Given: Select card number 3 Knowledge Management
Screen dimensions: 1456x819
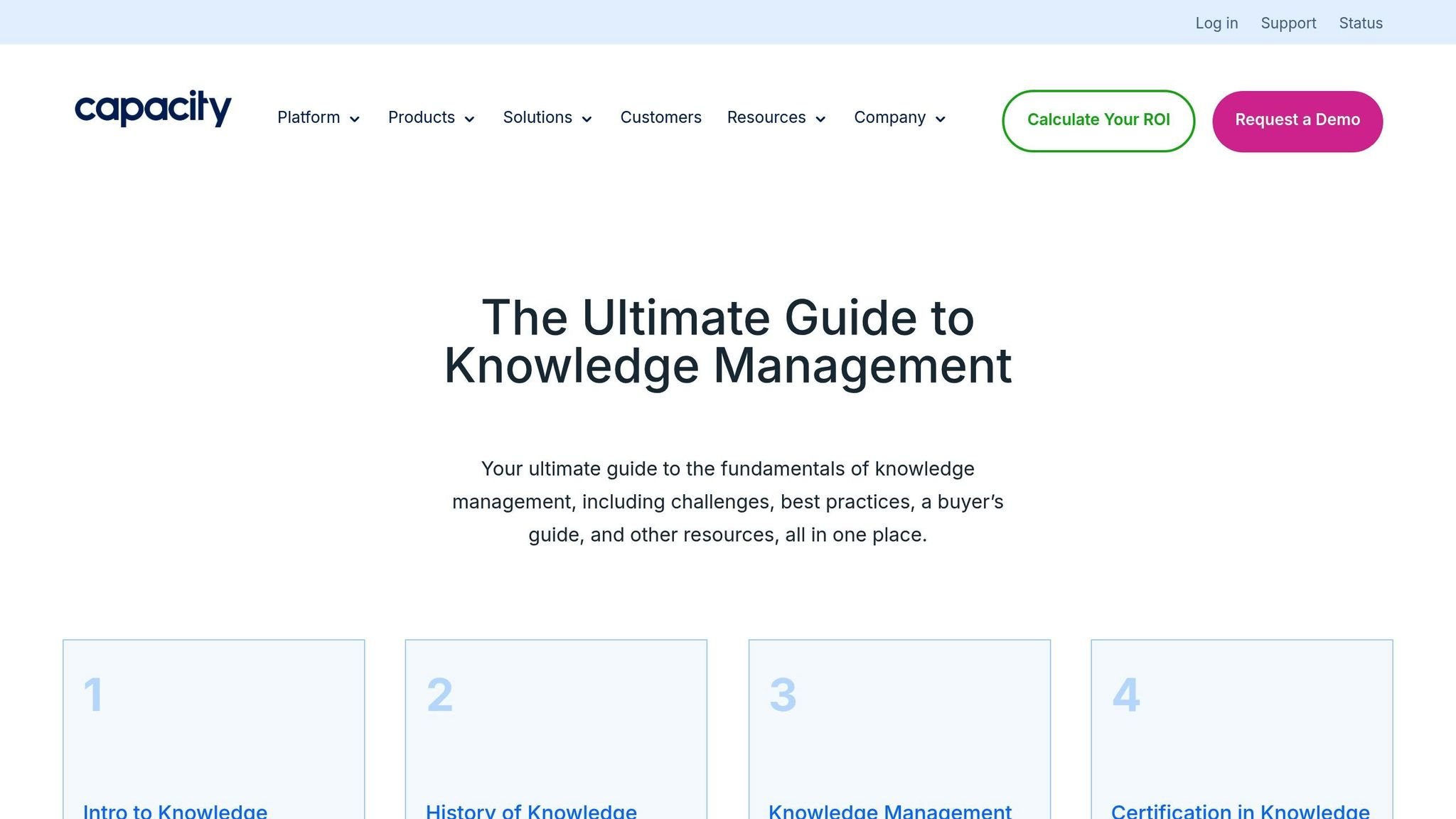Looking at the screenshot, I should pos(889,810).
